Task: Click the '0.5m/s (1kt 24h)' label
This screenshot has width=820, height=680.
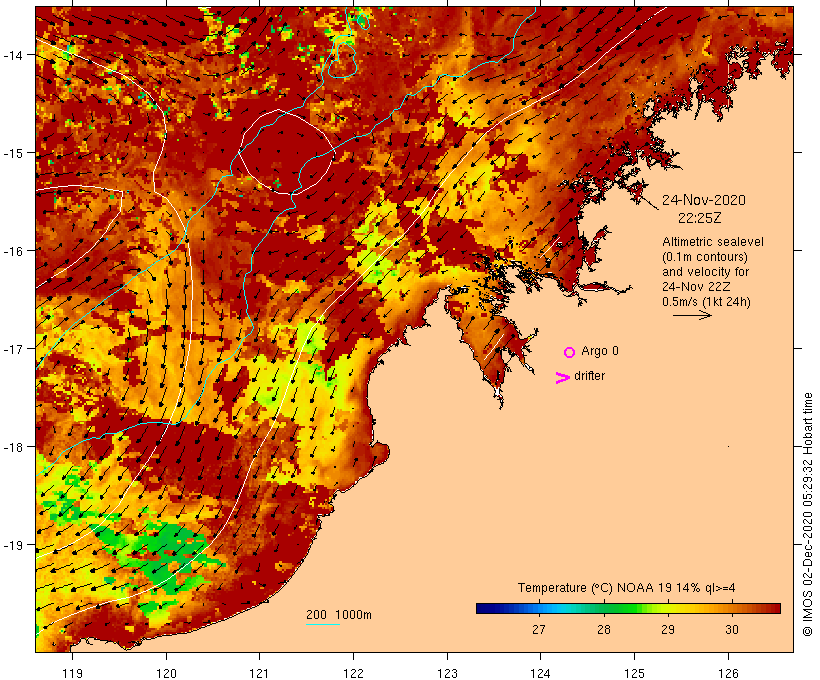Action: pyautogui.click(x=706, y=302)
